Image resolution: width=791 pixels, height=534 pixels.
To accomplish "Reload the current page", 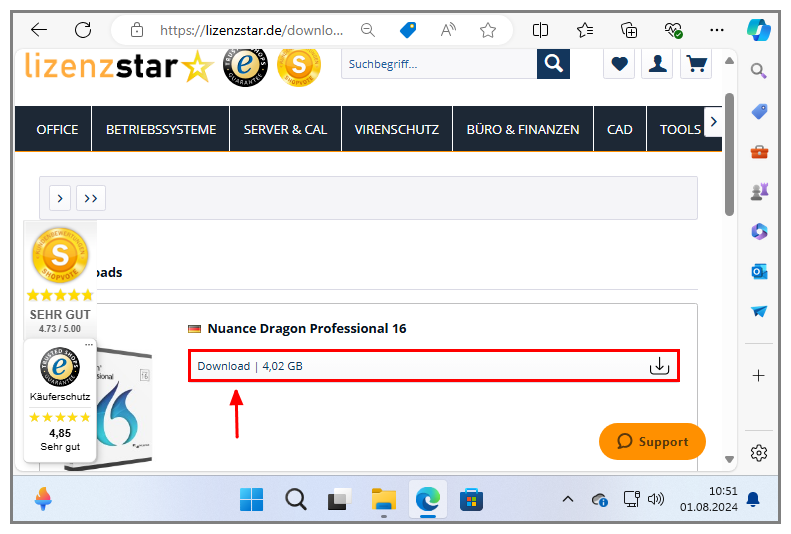I will point(83,30).
